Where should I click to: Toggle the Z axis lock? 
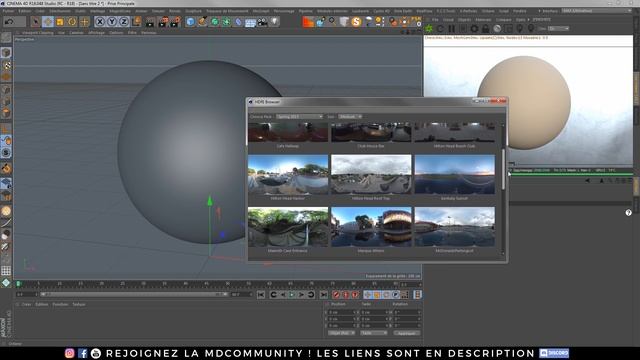point(124,22)
